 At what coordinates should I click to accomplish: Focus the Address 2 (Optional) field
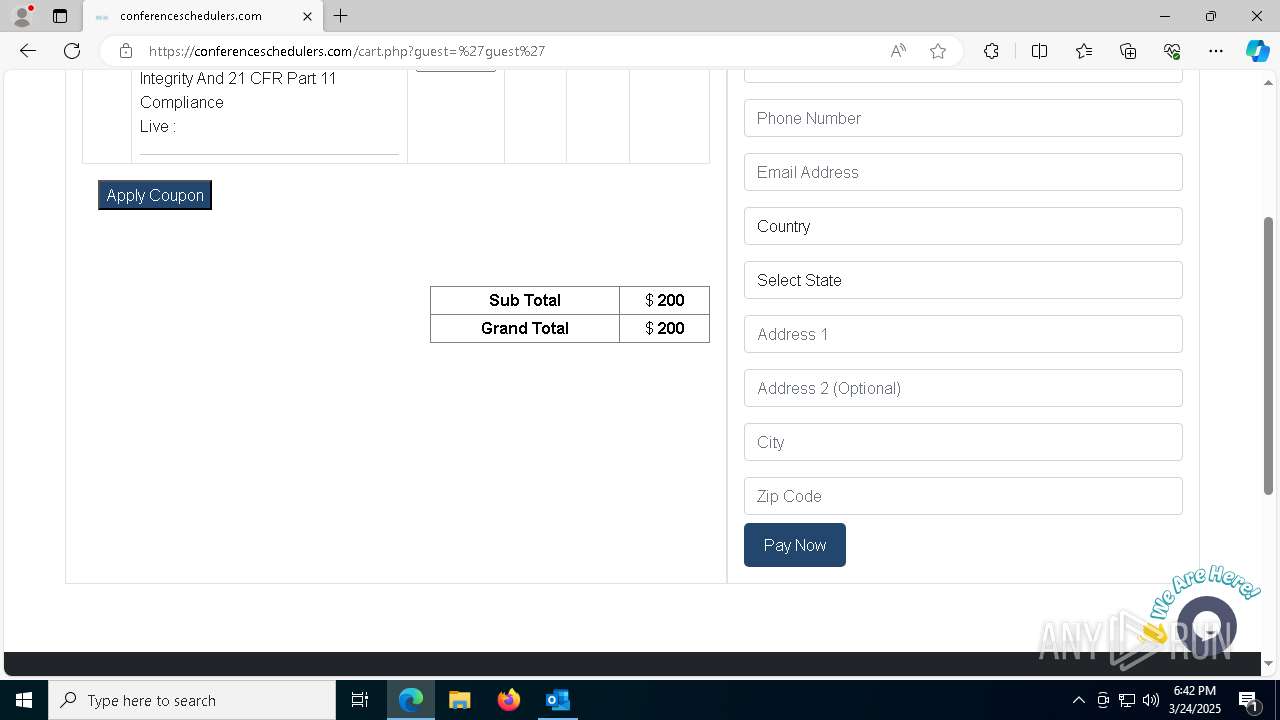(963, 388)
